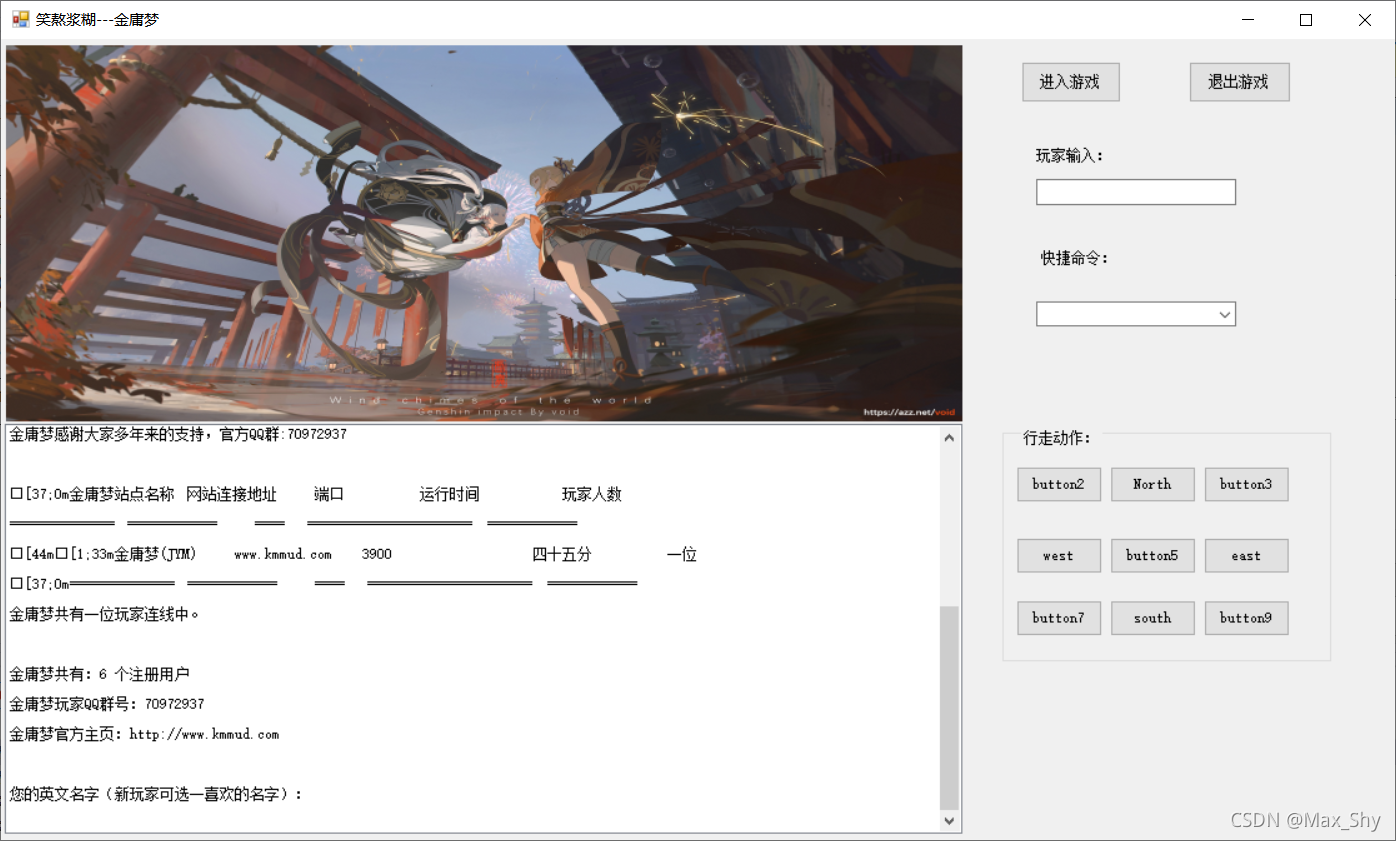
Task: Click the 进入游戏 button
Action: point(1070,82)
